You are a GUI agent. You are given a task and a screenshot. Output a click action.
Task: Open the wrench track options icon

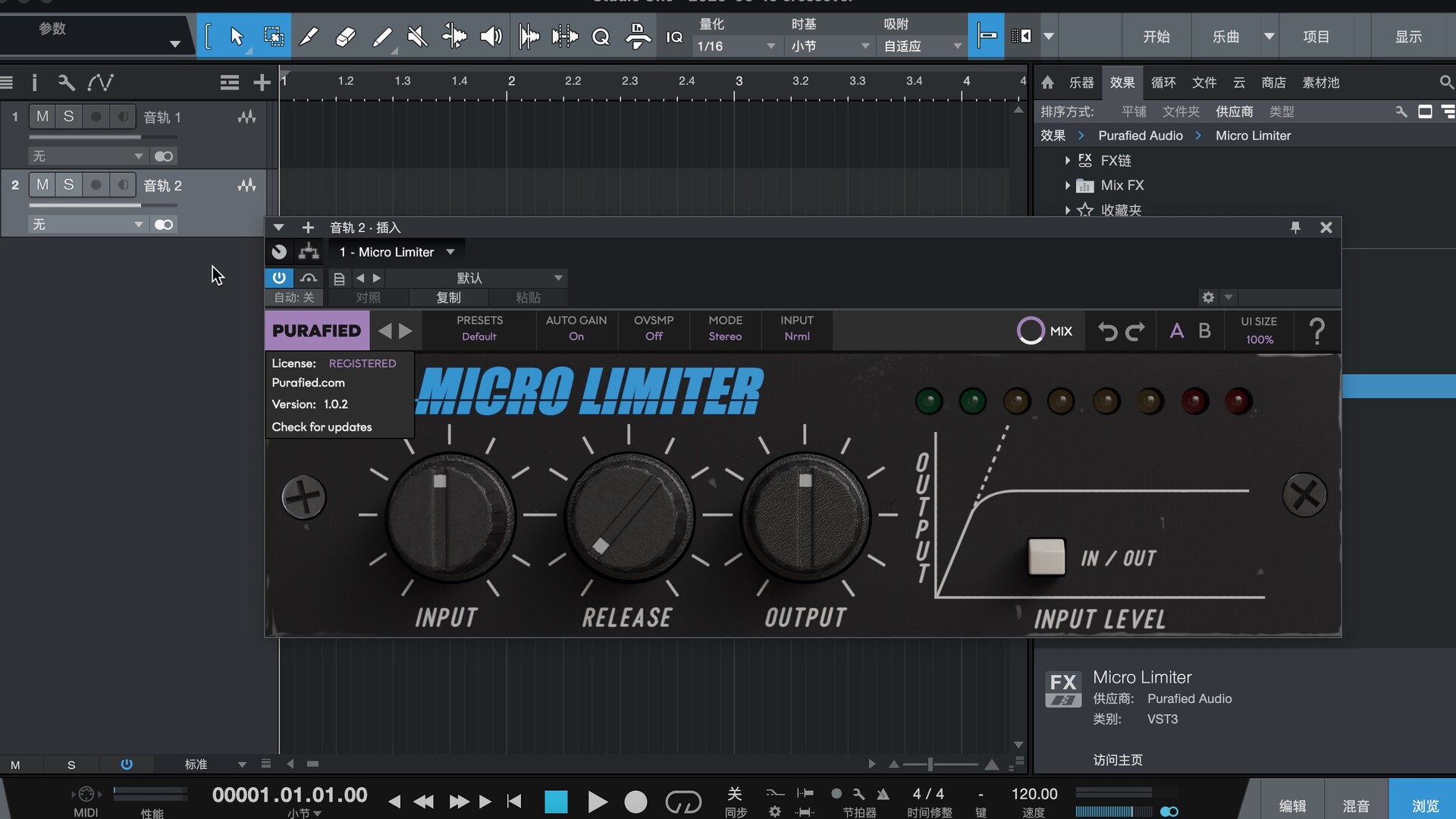(x=66, y=82)
